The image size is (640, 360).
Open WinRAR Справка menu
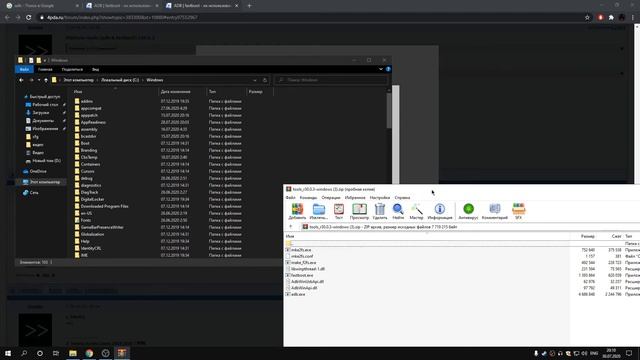pyautogui.click(x=402, y=198)
